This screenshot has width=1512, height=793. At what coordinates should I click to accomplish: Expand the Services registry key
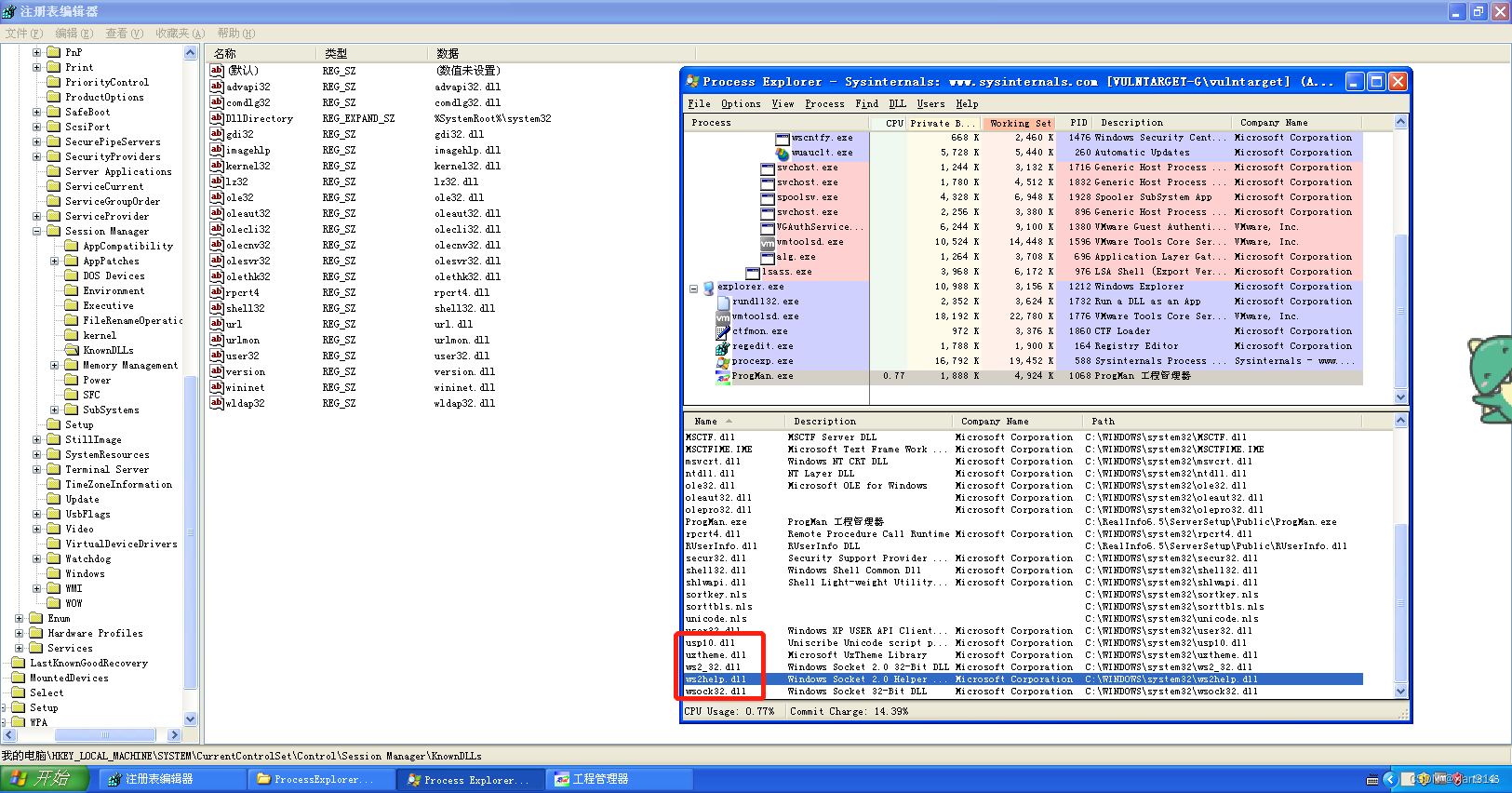tap(19, 648)
